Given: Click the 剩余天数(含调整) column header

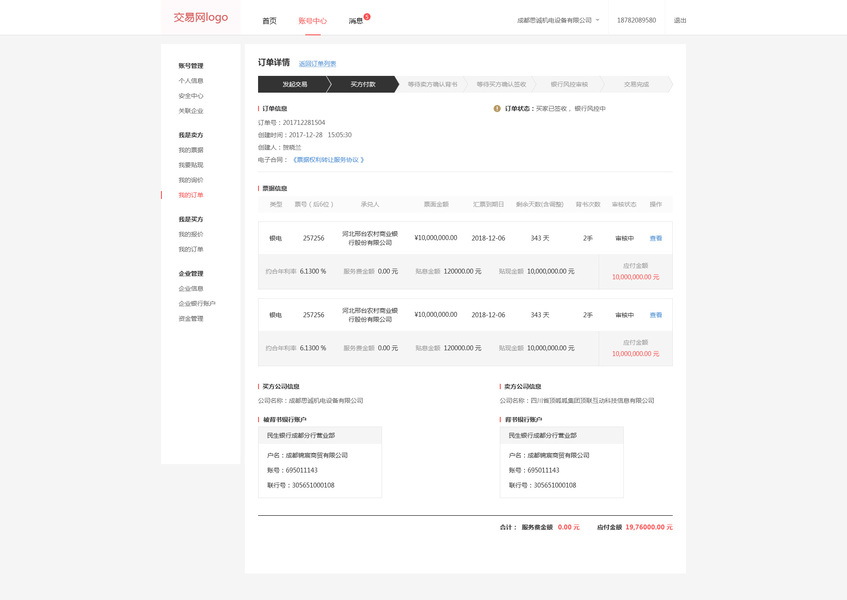Looking at the screenshot, I should point(540,204).
